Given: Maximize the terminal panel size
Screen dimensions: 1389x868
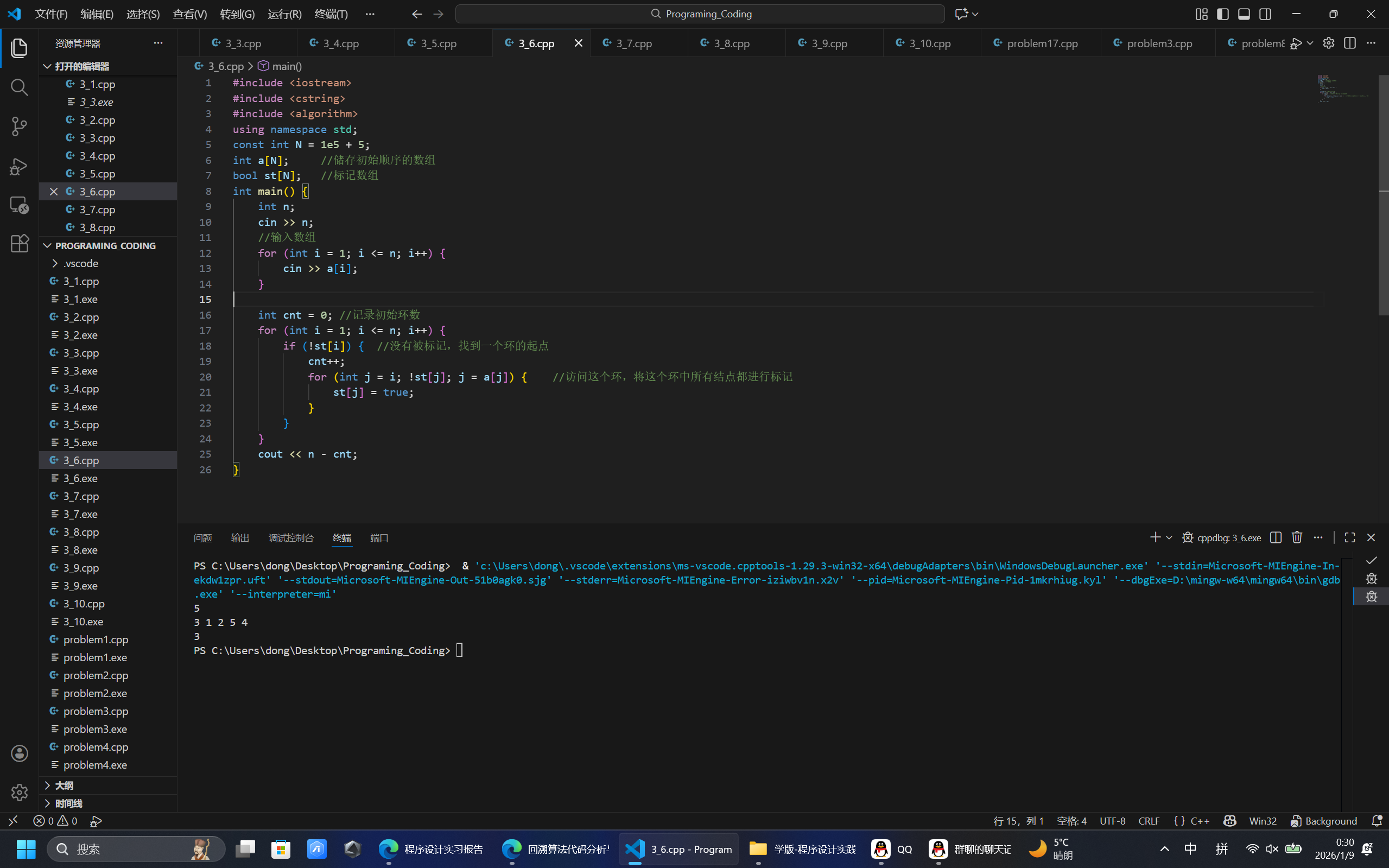Looking at the screenshot, I should 1350,537.
